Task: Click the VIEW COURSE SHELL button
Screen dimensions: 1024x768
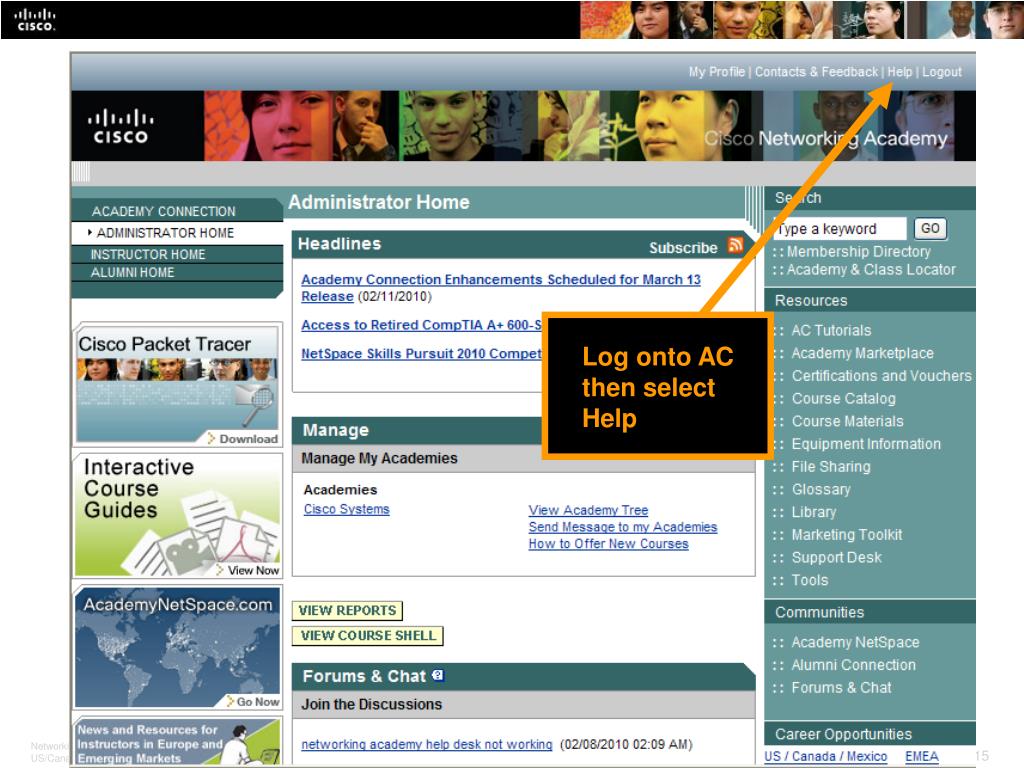Action: tap(368, 635)
